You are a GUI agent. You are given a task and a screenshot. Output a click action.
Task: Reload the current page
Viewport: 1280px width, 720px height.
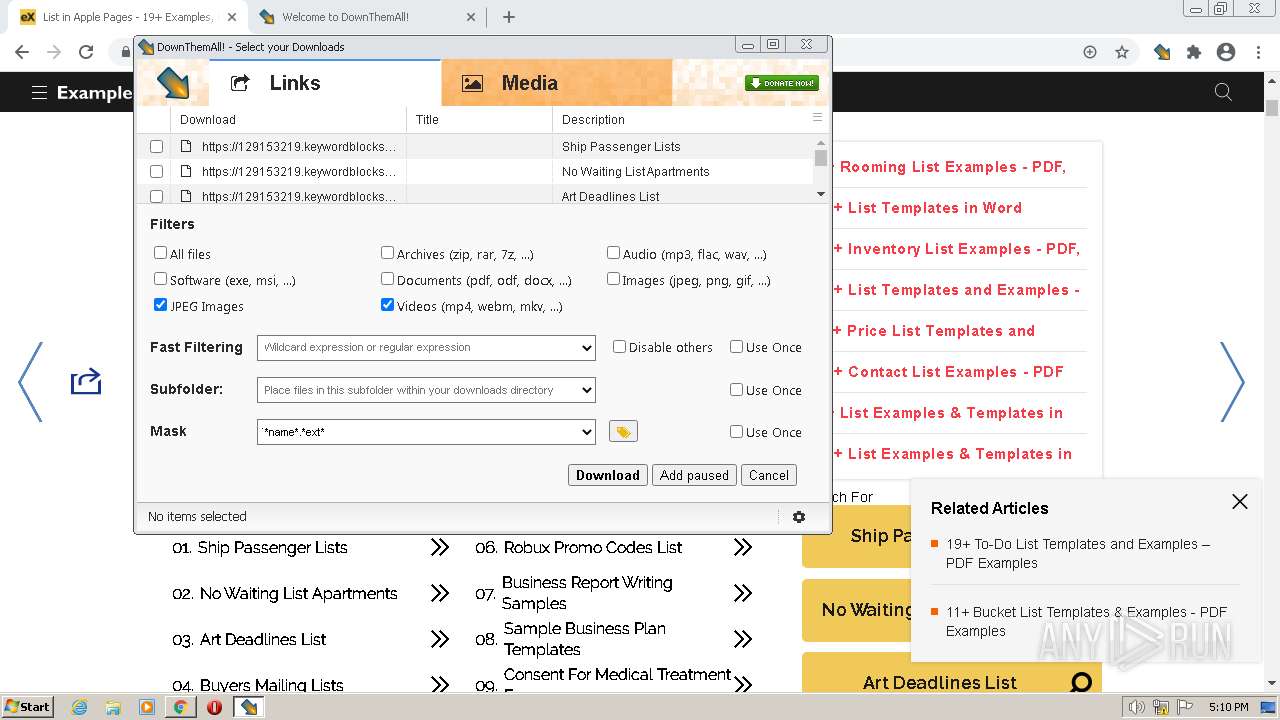86,52
